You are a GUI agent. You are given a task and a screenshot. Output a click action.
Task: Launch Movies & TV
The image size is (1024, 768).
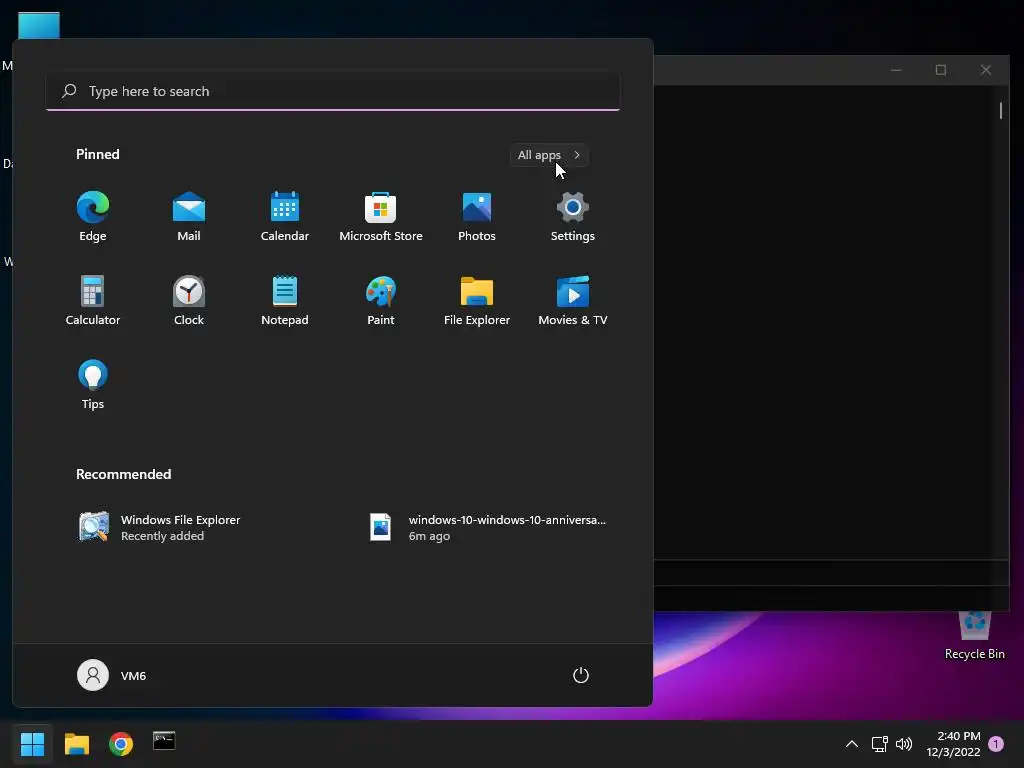573,300
